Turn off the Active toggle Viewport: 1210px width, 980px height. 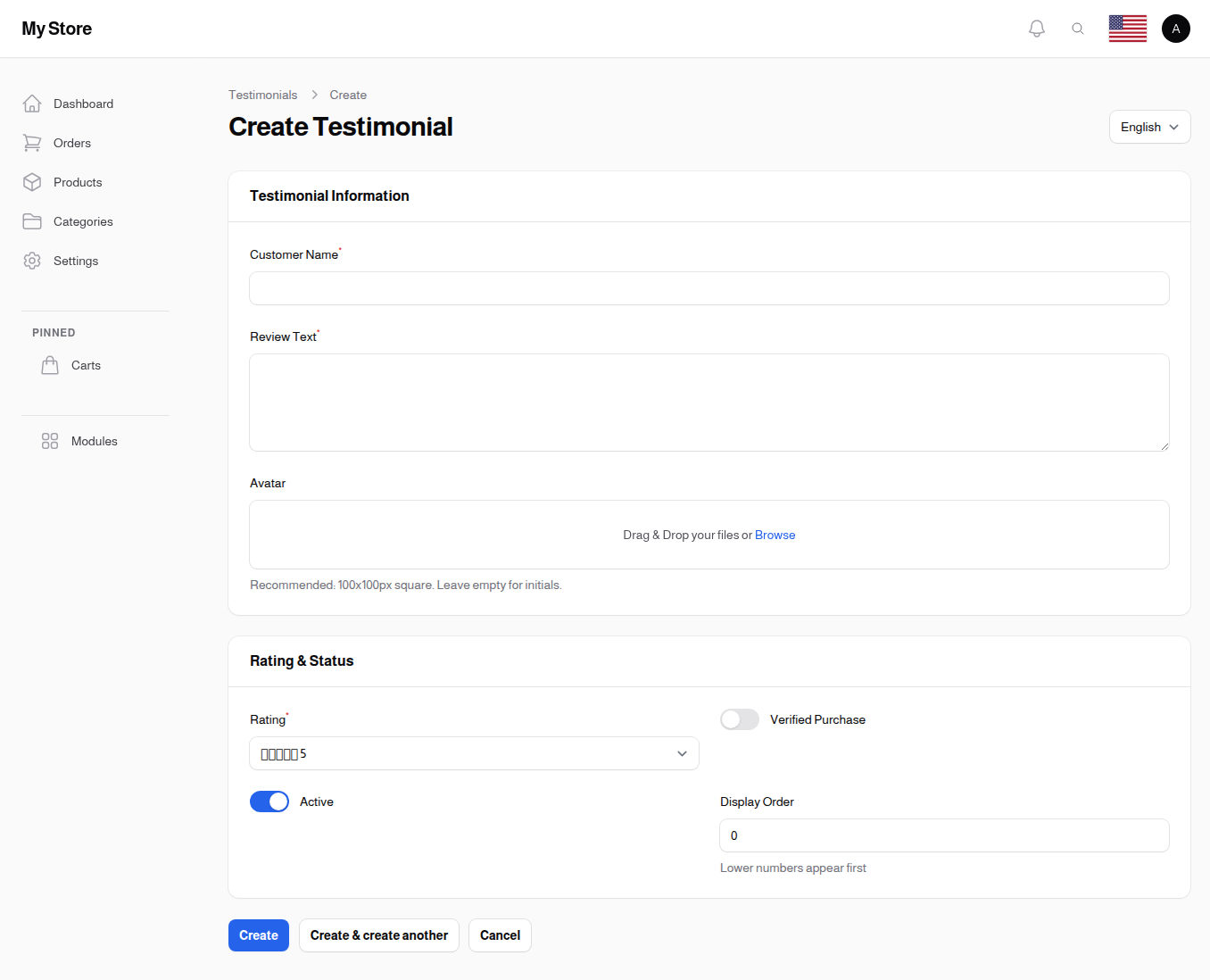coord(269,801)
